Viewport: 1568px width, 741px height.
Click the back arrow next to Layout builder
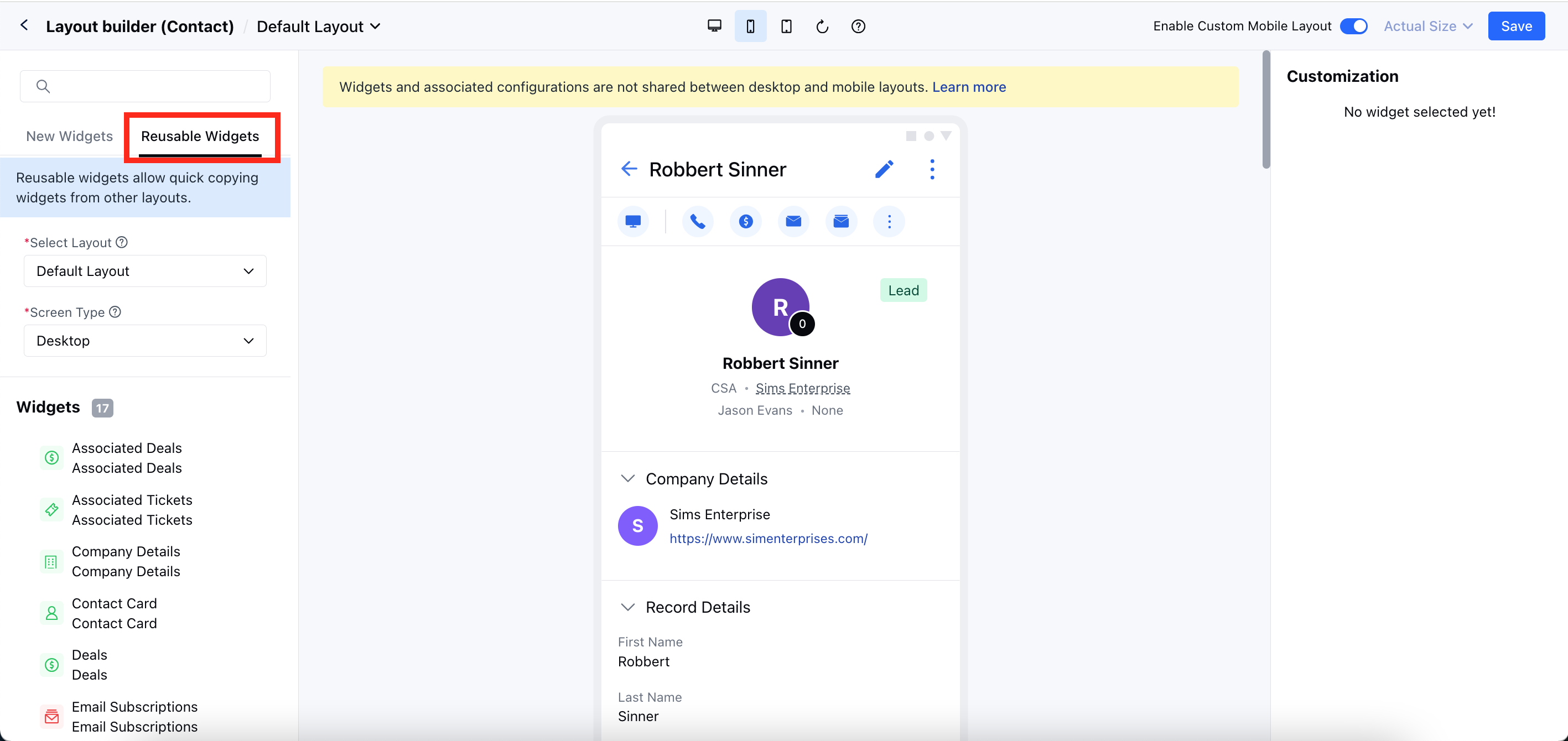coord(24,25)
